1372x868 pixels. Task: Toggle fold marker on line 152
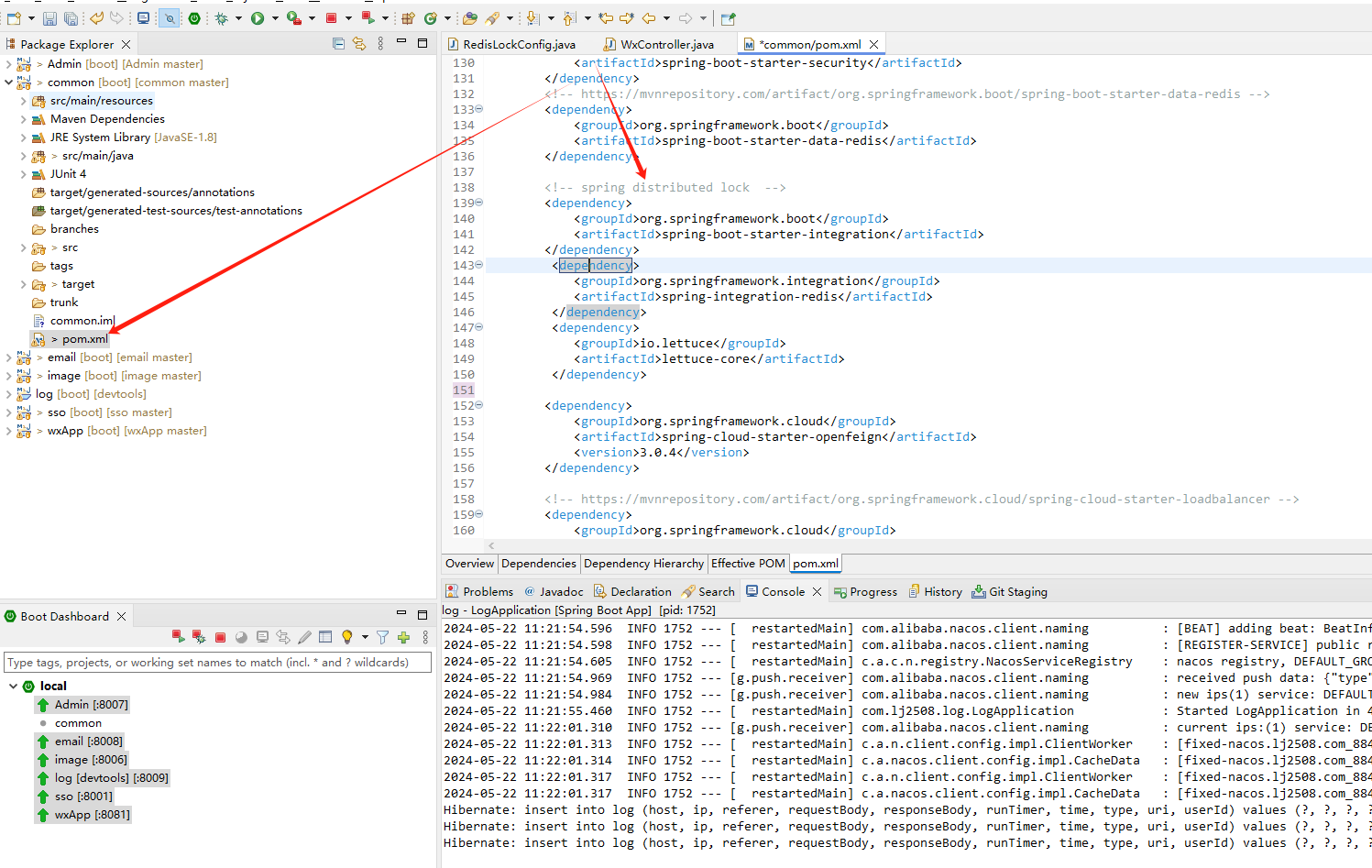(x=478, y=405)
